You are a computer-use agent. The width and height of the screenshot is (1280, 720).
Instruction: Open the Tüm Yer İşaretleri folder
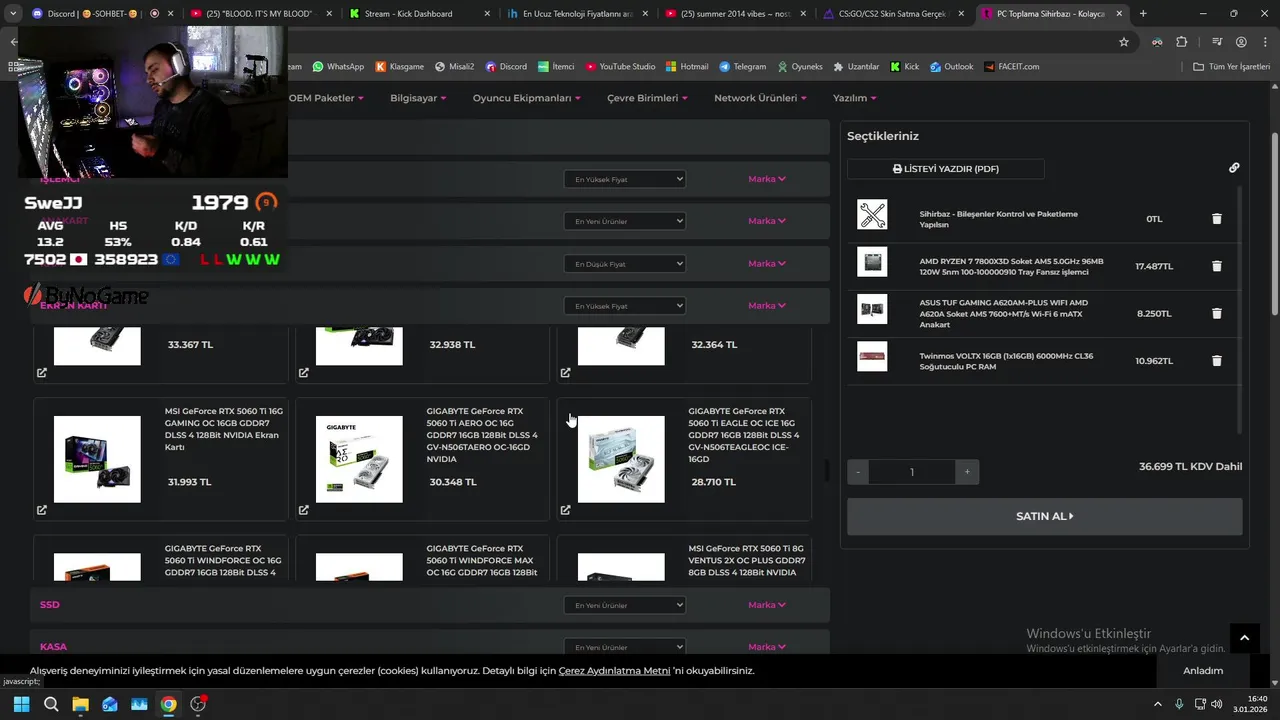[1231, 67]
